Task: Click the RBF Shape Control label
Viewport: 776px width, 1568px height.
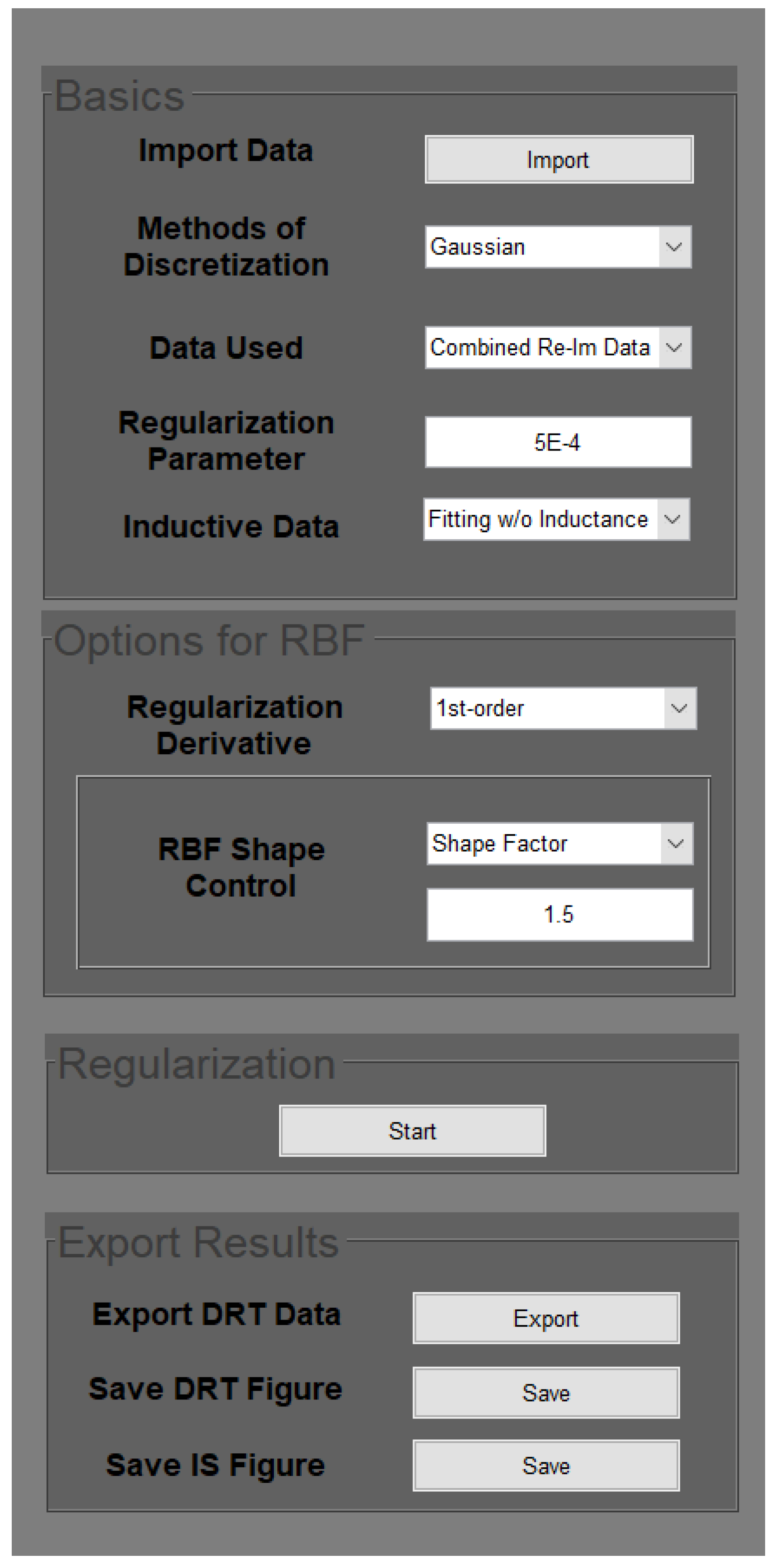Action: point(241,867)
